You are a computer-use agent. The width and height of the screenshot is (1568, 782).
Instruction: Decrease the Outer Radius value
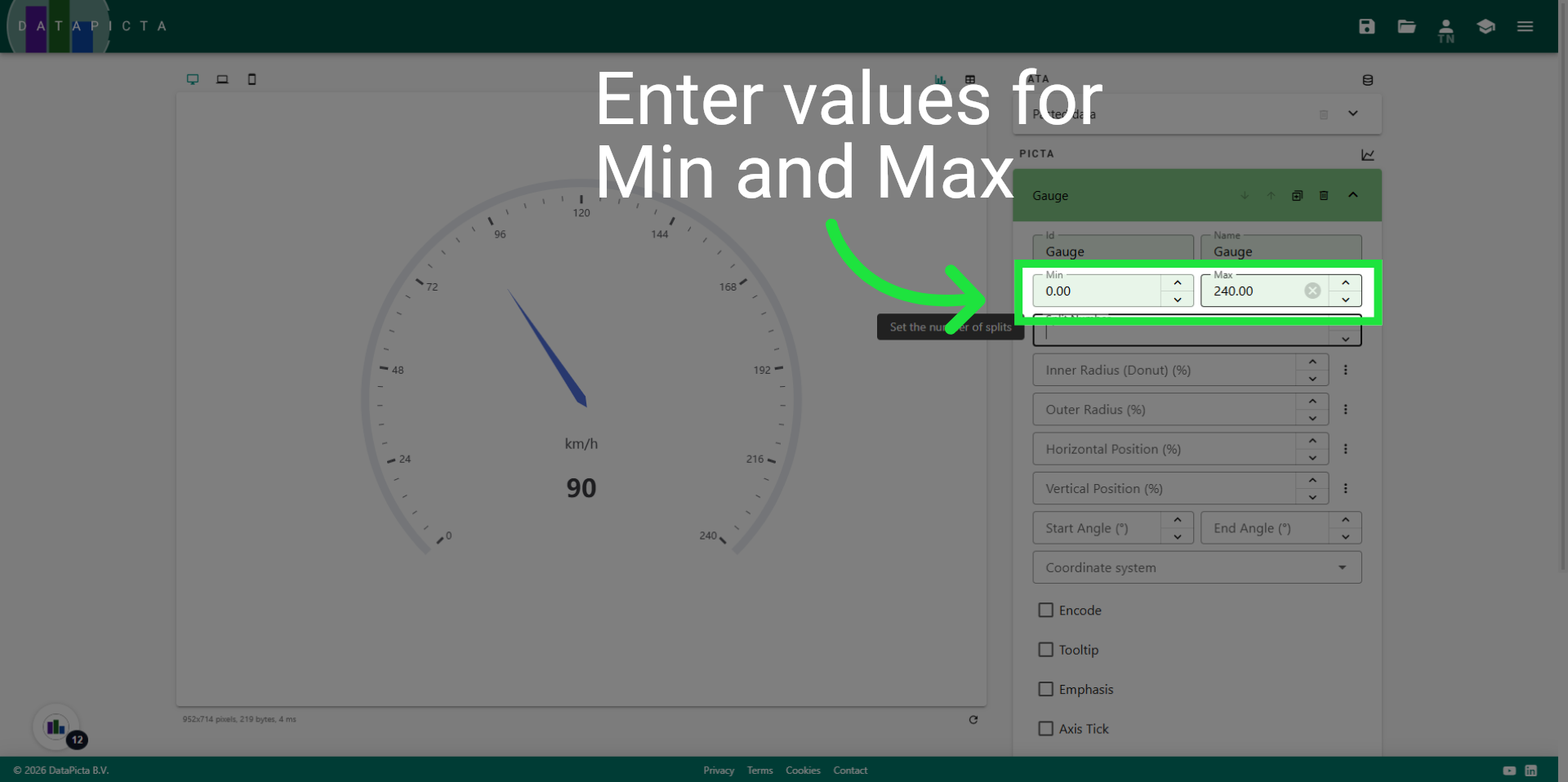coord(1312,418)
